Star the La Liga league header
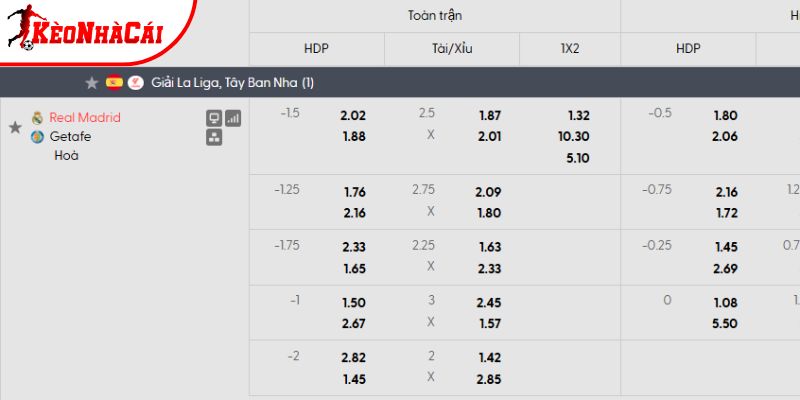This screenshot has width=800, height=400. (x=92, y=83)
